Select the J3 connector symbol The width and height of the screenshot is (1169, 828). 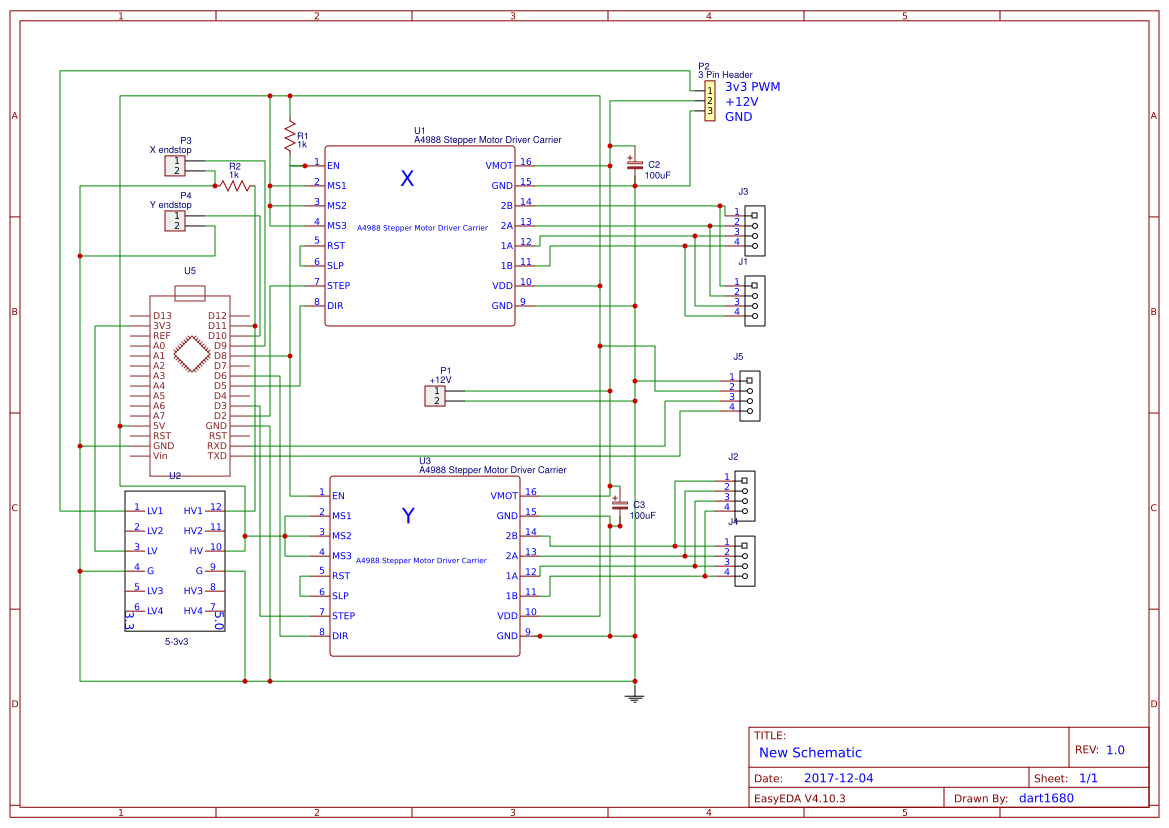click(x=756, y=232)
